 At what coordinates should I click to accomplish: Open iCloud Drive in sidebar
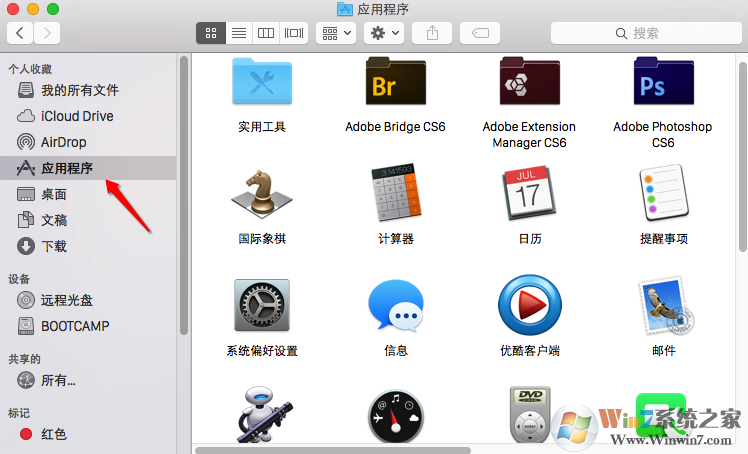pyautogui.click(x=88, y=116)
